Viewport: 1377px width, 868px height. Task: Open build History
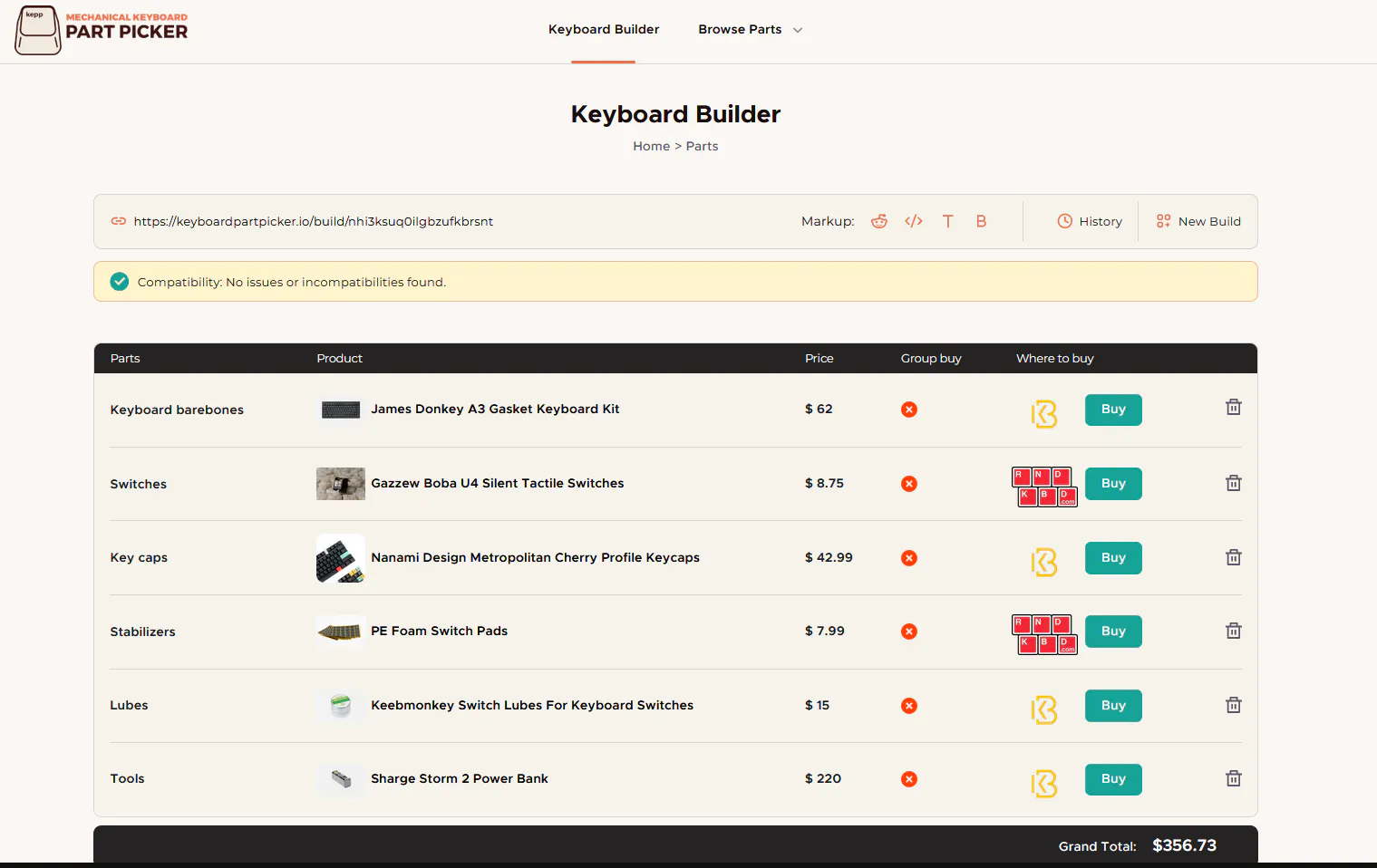click(x=1090, y=221)
